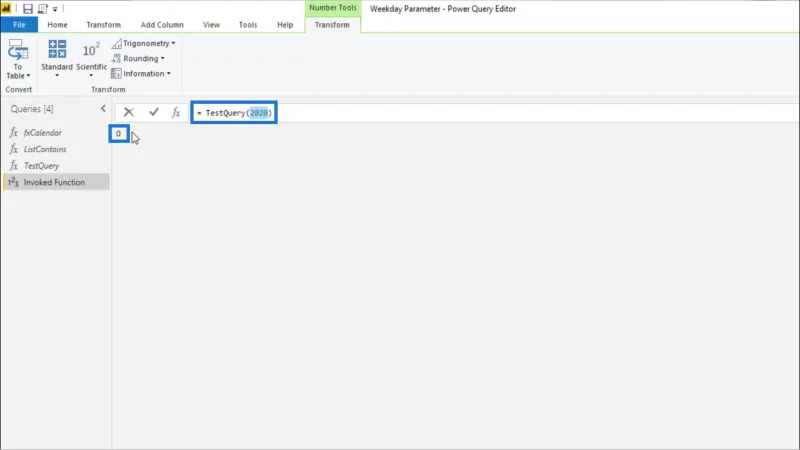Open the File menu
This screenshot has width=800, height=450.
coord(19,24)
